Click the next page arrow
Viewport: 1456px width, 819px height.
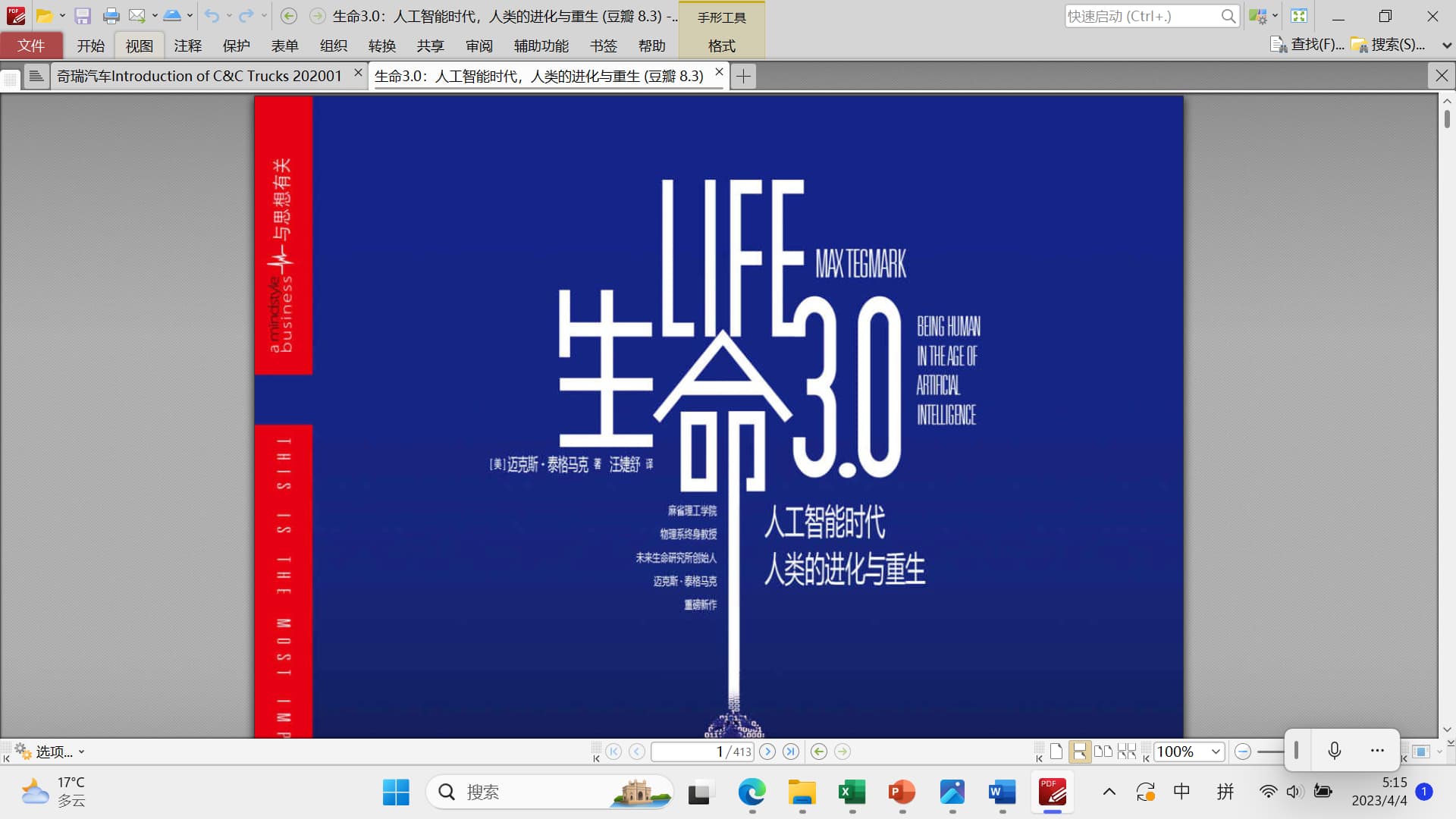[x=767, y=752]
